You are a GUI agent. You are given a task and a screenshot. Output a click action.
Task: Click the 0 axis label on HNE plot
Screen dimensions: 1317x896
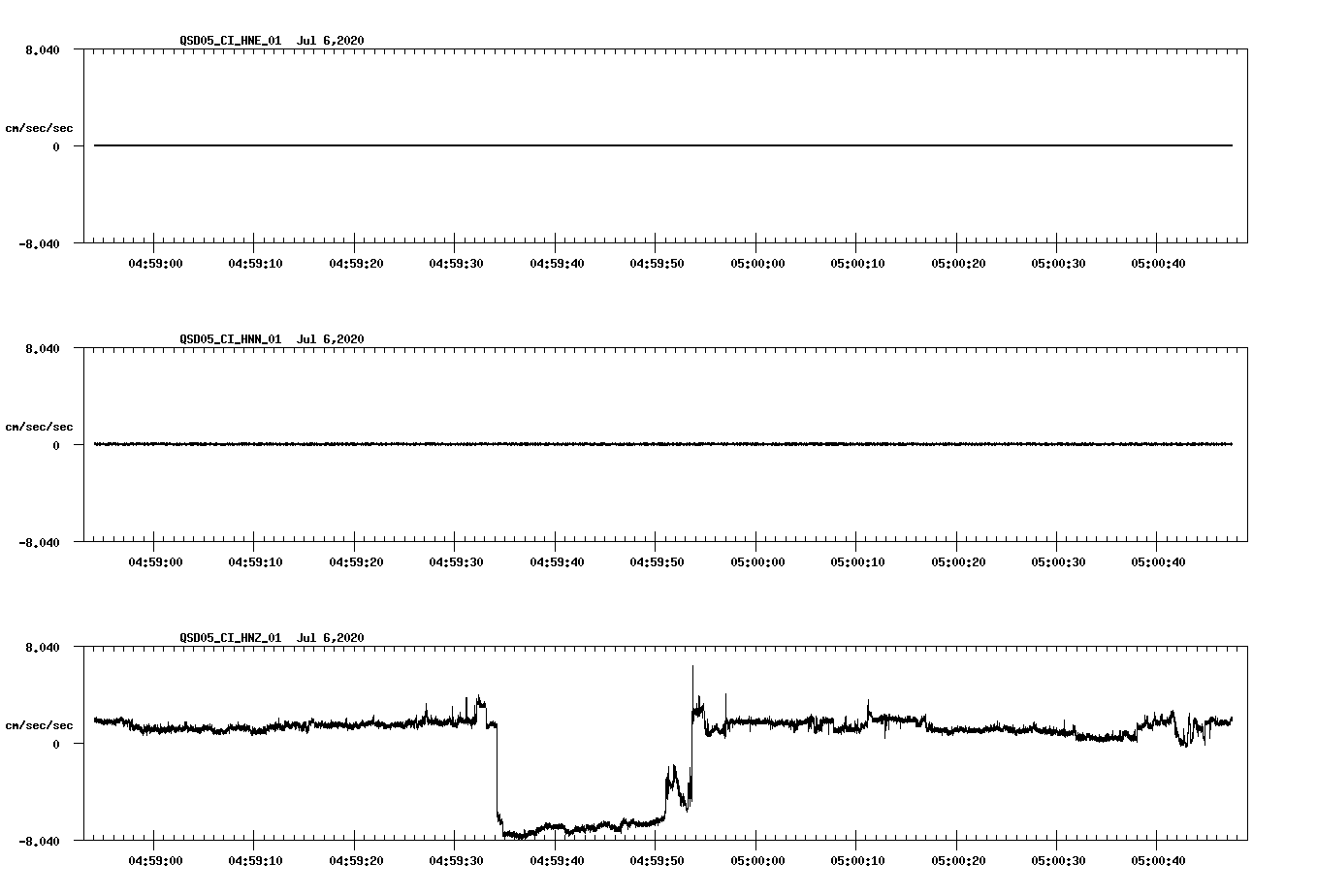56,146
